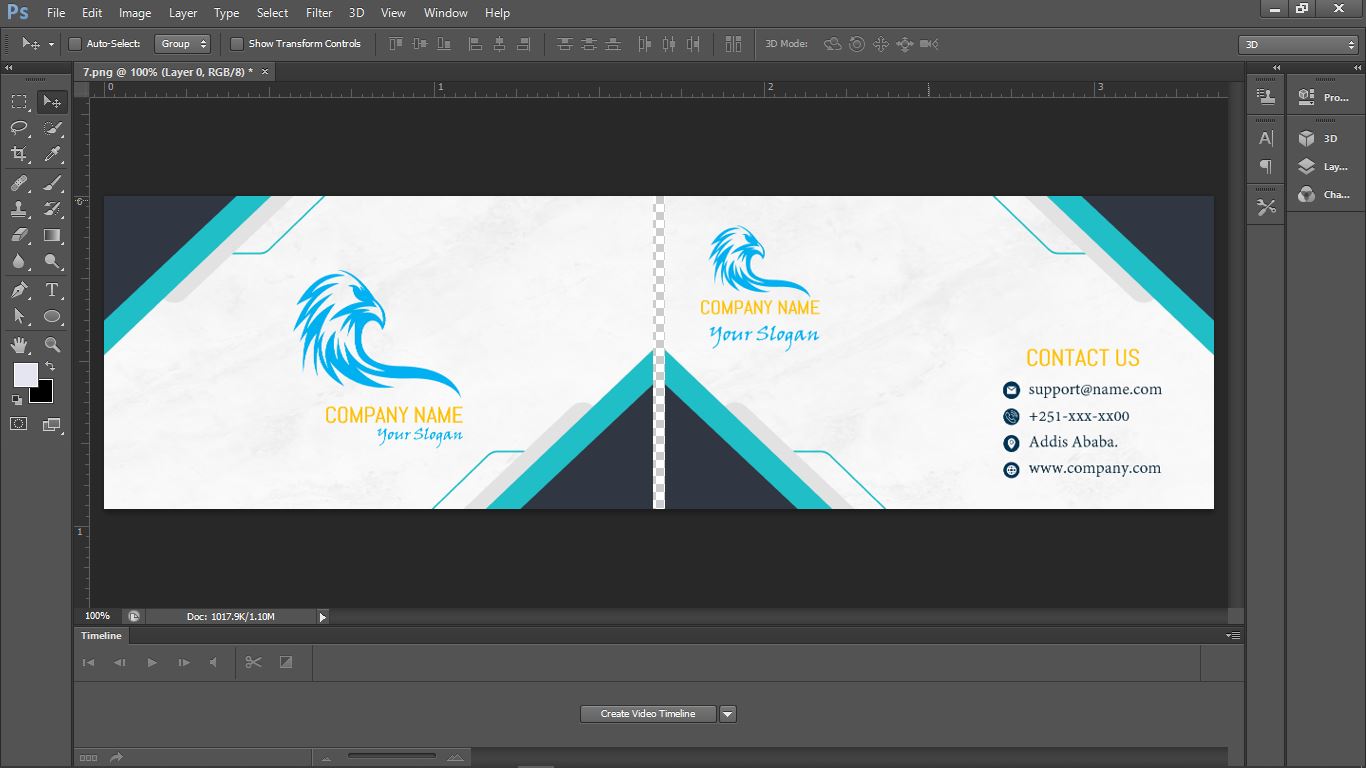Open the Layers panel button
Image resolution: width=1366 pixels, height=768 pixels.
(1325, 167)
